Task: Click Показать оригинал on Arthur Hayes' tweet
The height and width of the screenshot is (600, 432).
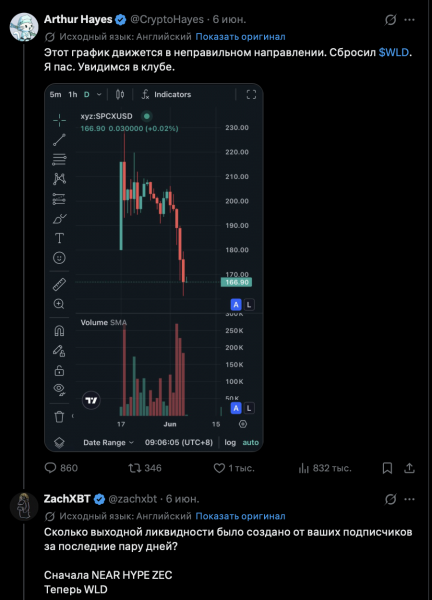Action: pos(240,37)
